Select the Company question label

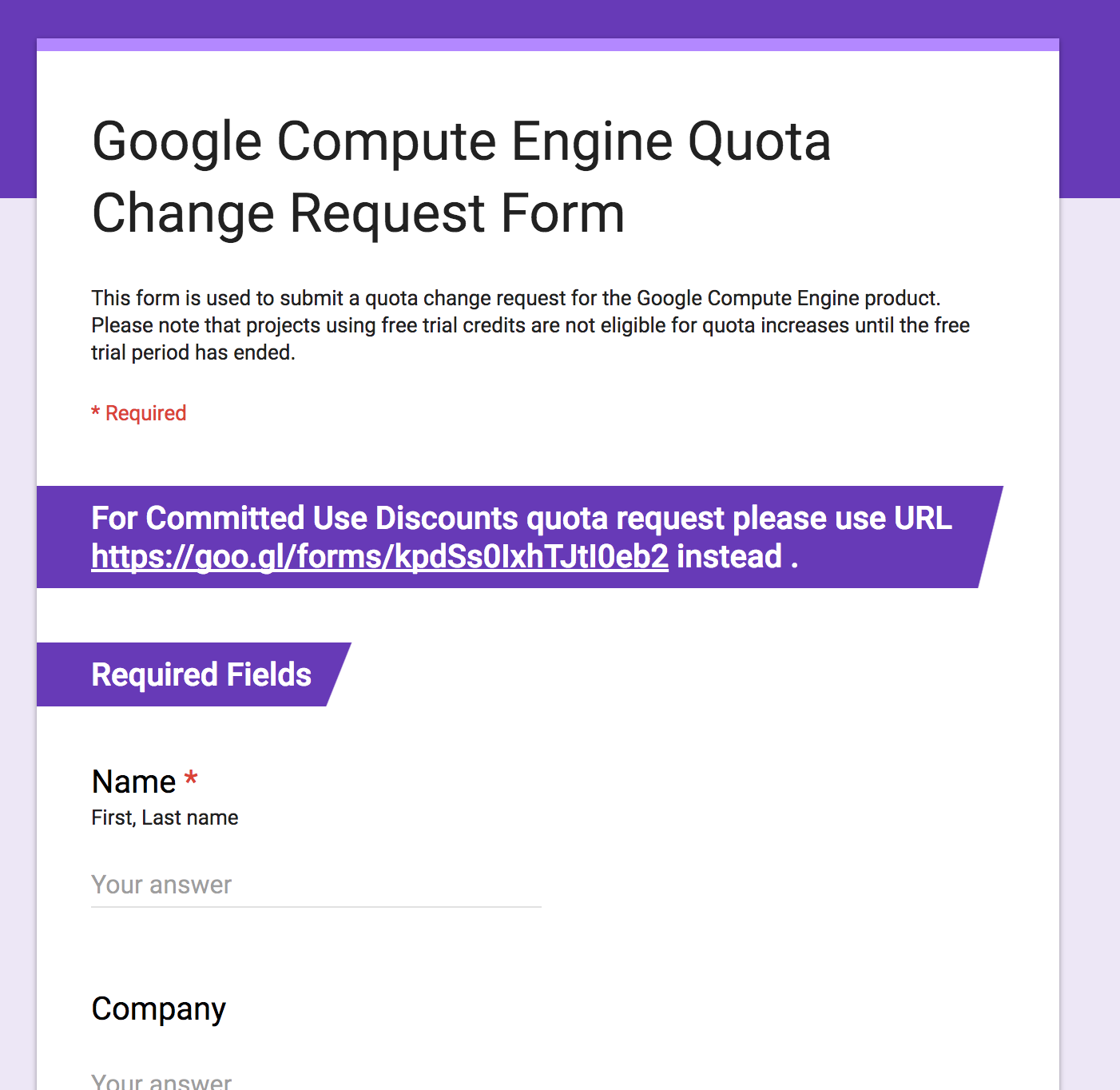point(158,1008)
